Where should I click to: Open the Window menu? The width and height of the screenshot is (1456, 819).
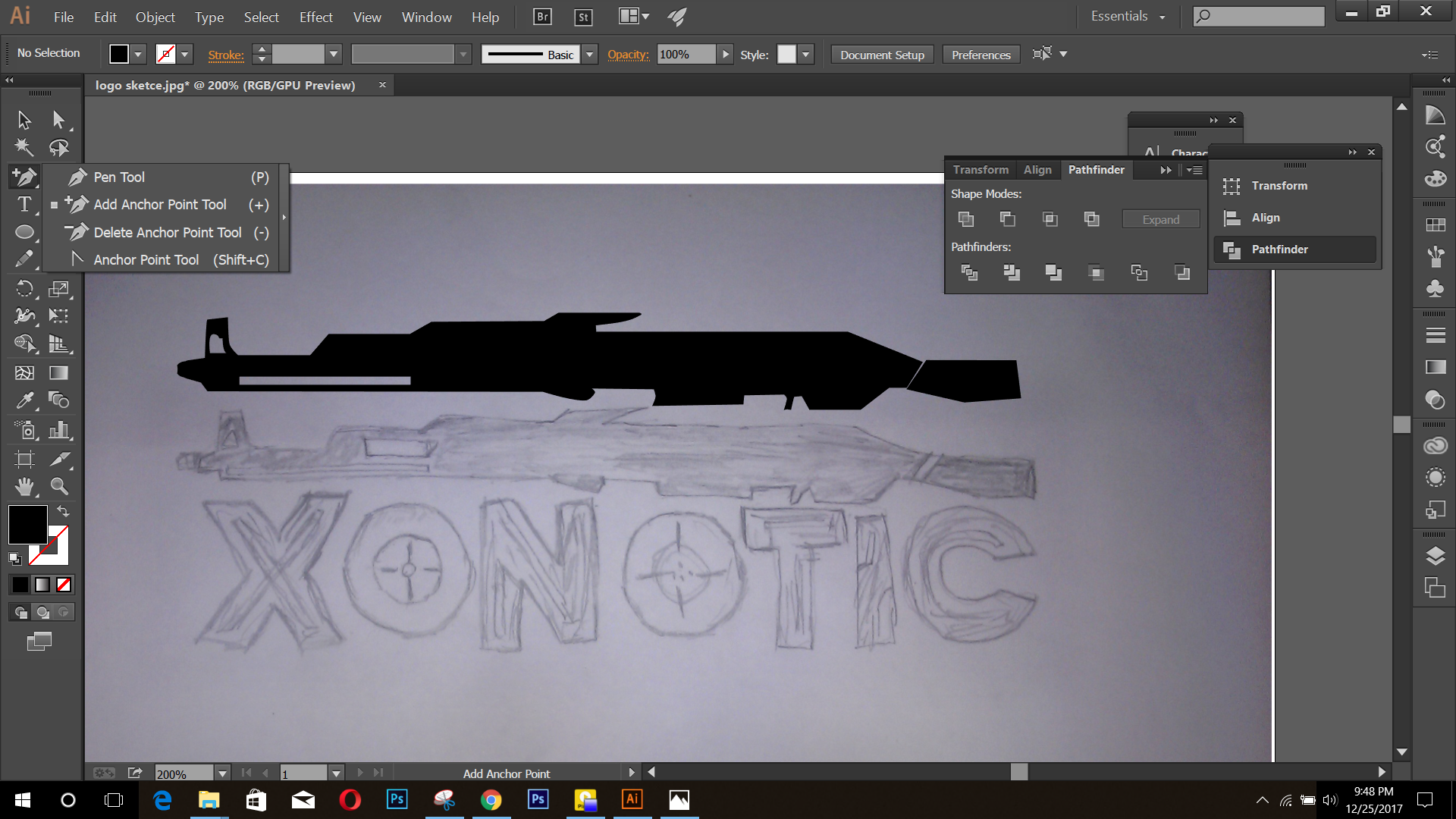click(426, 17)
